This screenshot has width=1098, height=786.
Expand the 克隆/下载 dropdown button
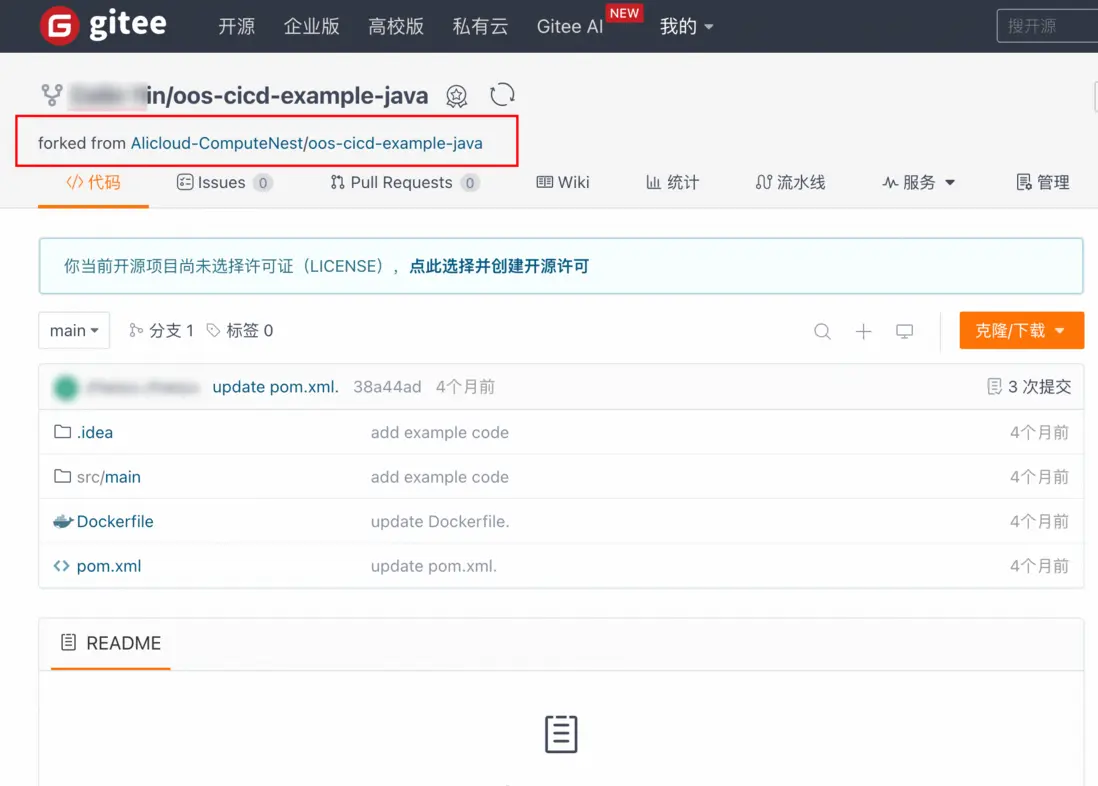(1021, 330)
